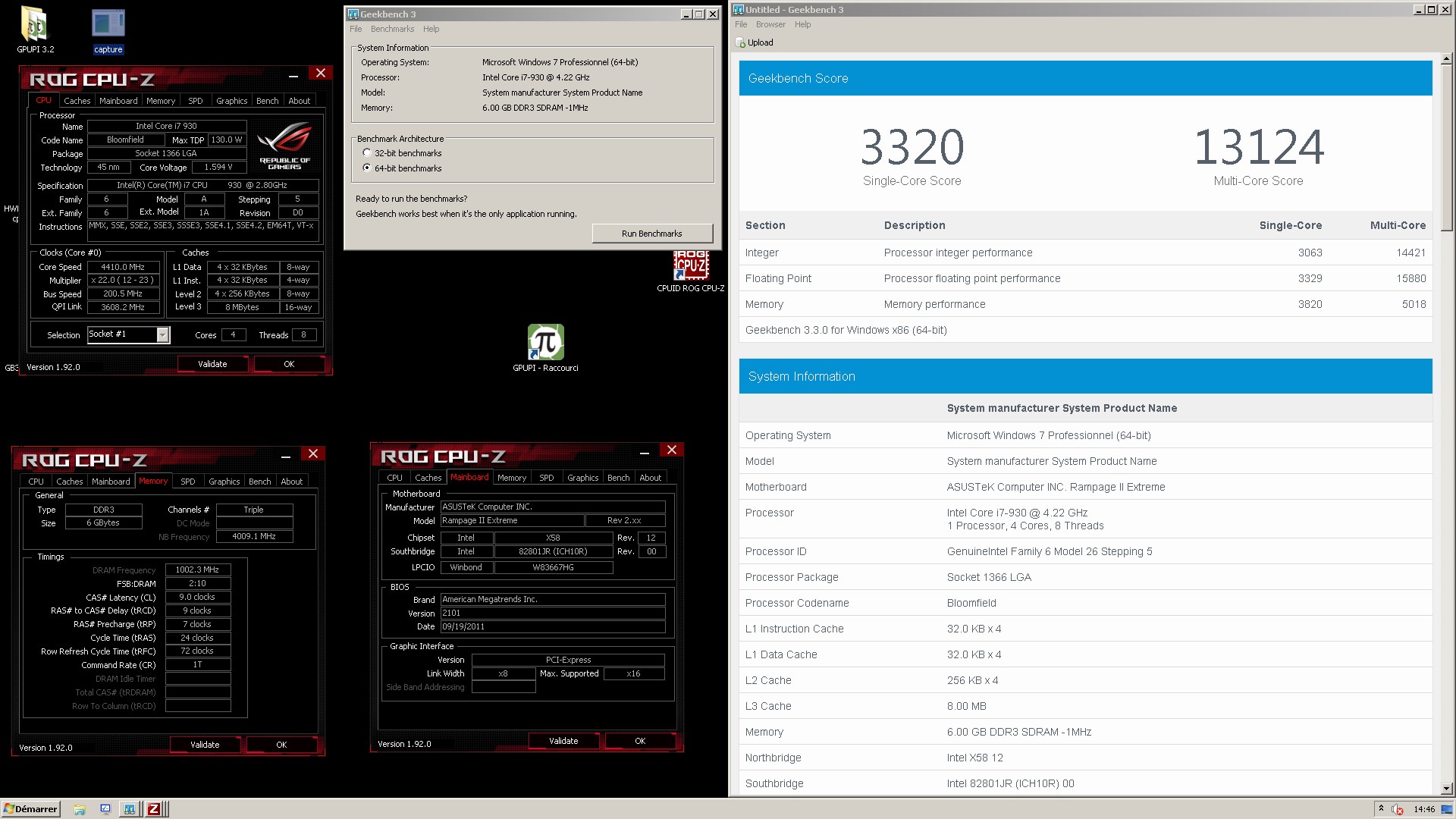Switch to Geekbench taskbar button
Screen dimensions: 1456x819
tap(130, 809)
